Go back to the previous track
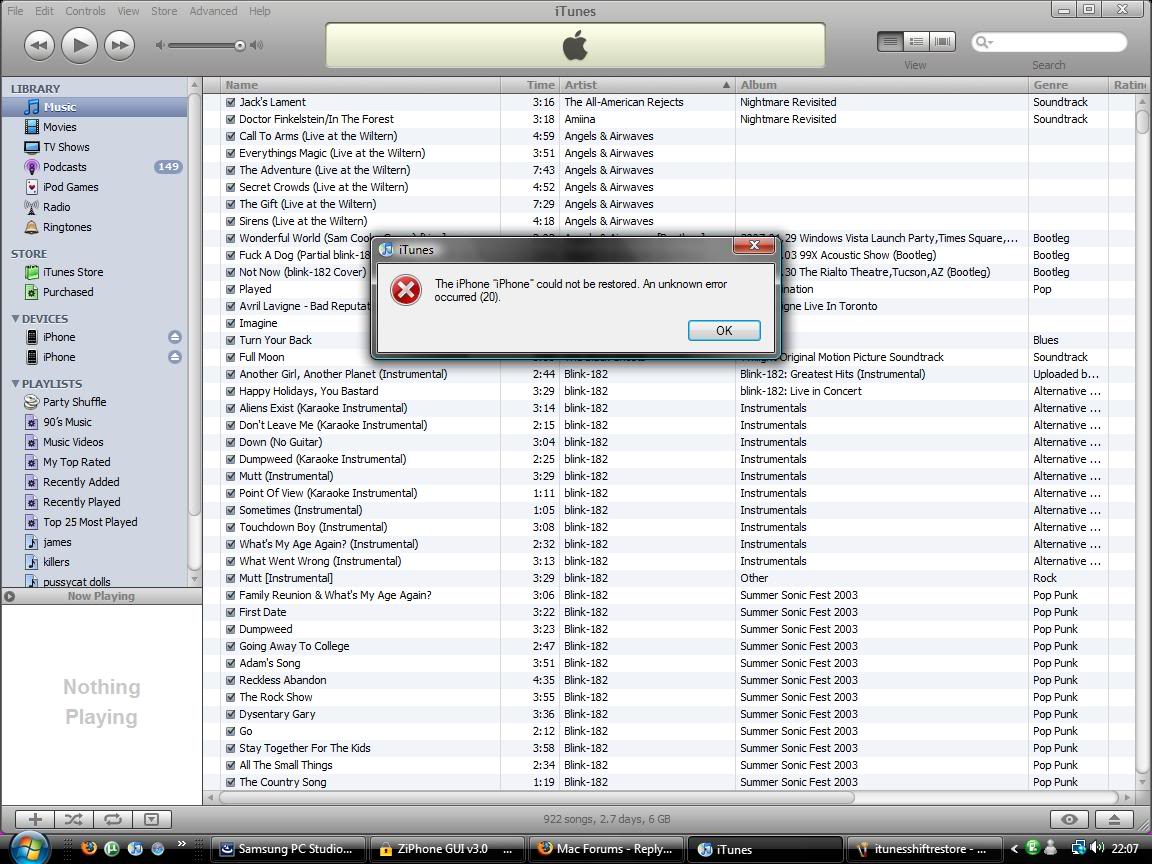 click(40, 46)
